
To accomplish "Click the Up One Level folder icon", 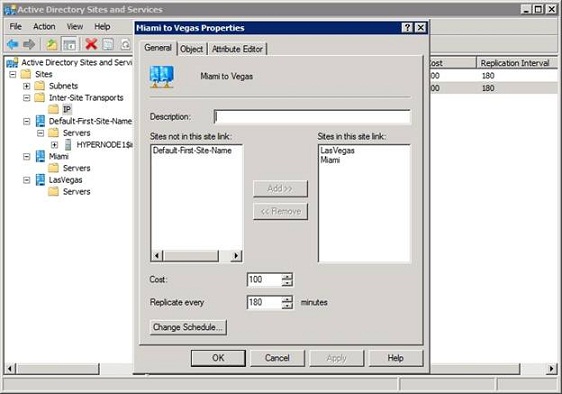I will 52,44.
